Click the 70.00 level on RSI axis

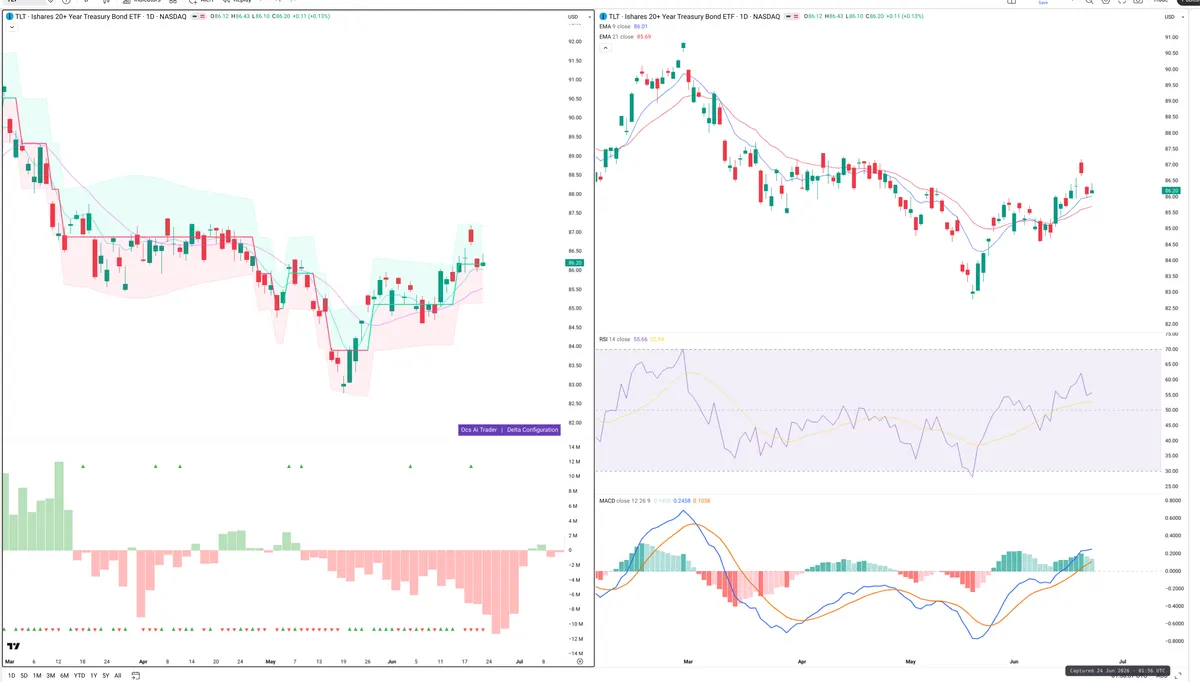tap(1173, 350)
